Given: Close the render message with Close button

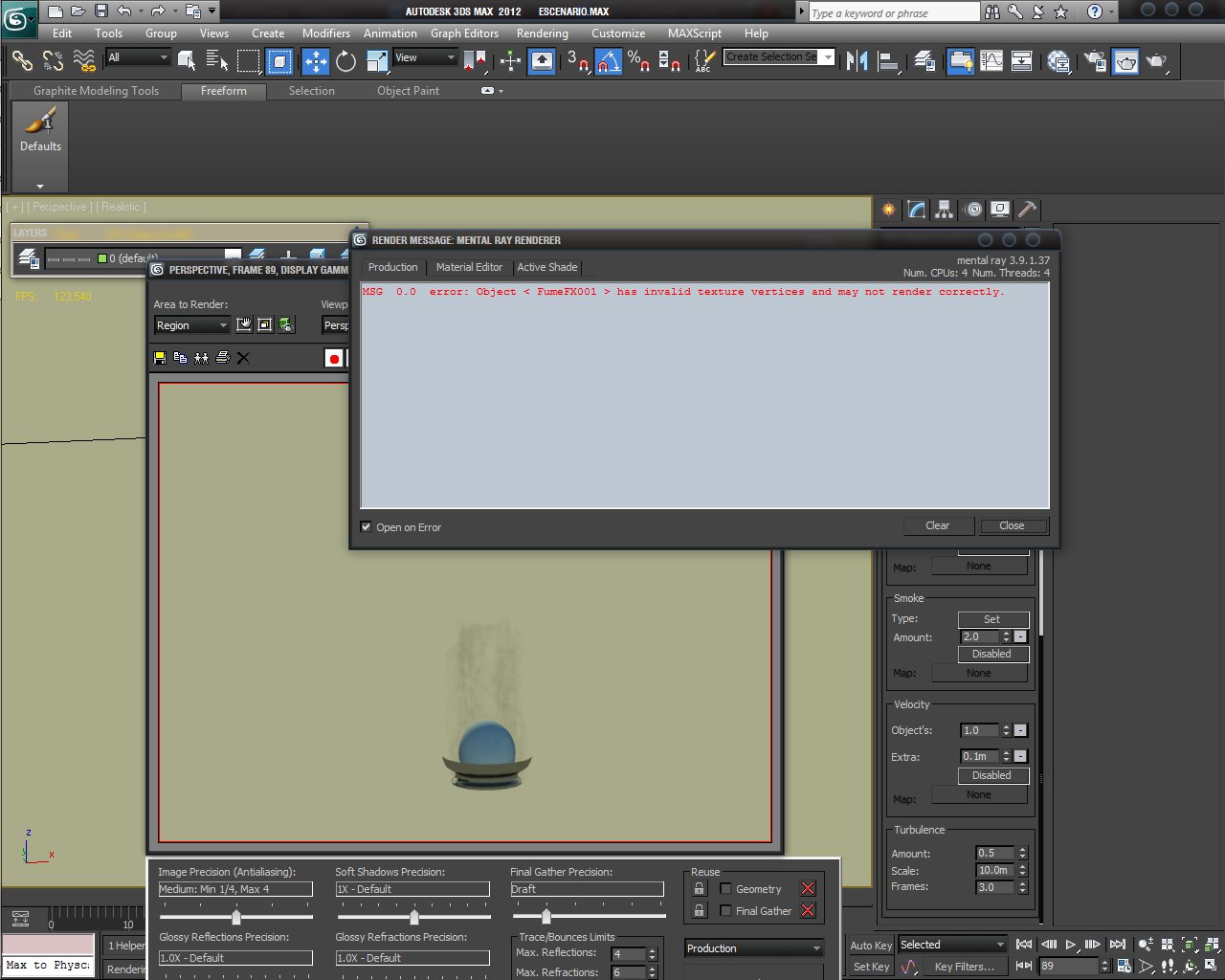Looking at the screenshot, I should point(1013,526).
